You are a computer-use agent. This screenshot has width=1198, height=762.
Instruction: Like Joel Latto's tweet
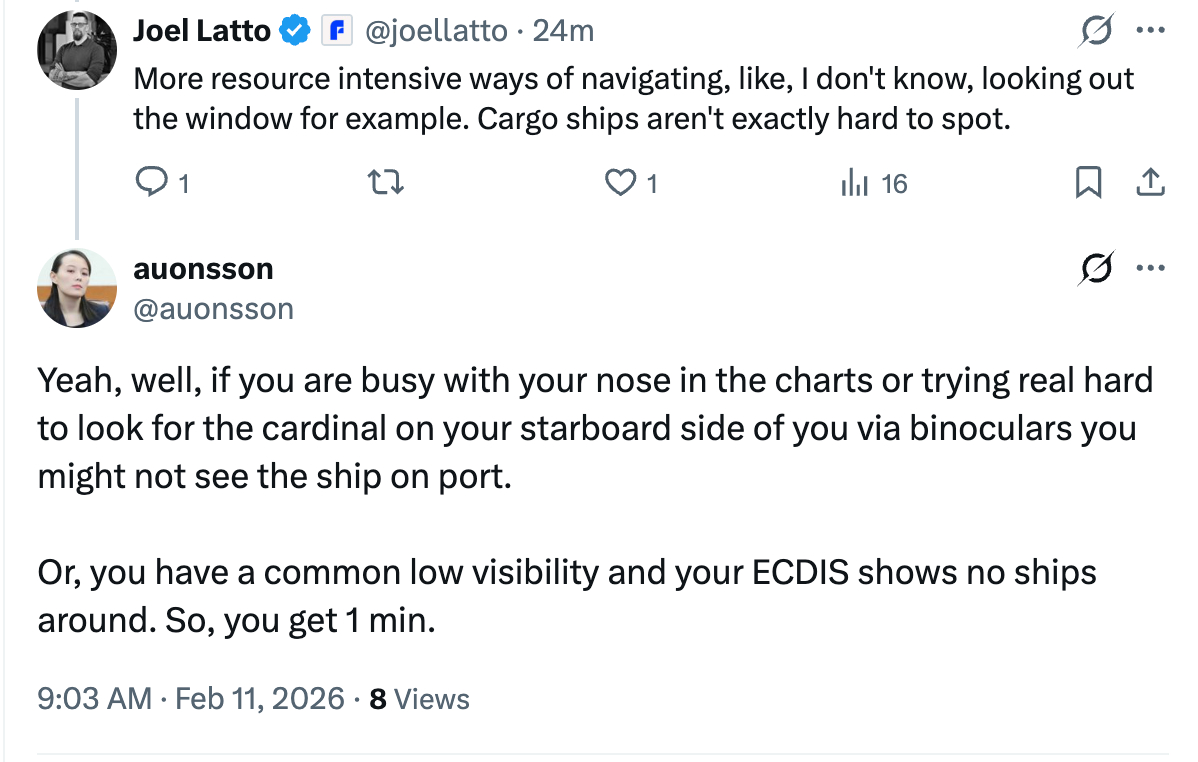point(622,183)
